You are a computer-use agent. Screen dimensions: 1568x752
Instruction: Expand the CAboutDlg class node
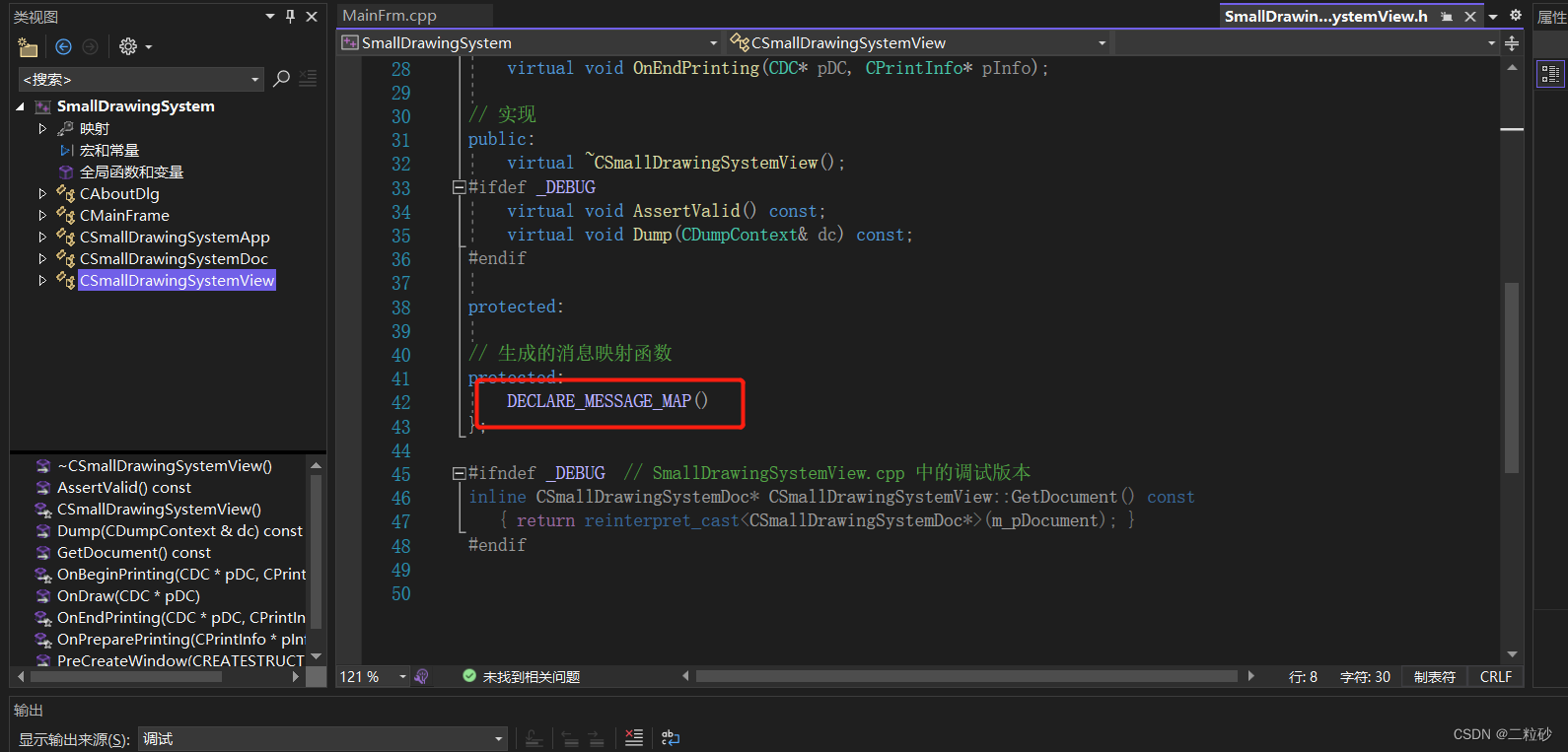point(42,193)
